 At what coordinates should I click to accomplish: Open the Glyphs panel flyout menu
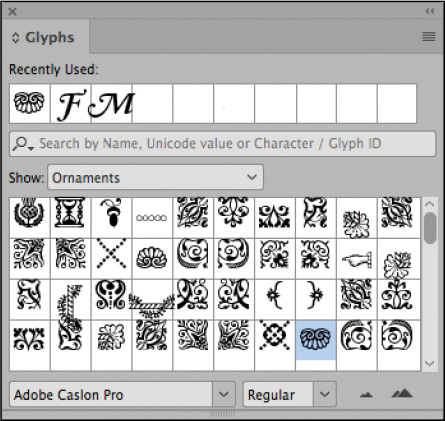coord(429,36)
